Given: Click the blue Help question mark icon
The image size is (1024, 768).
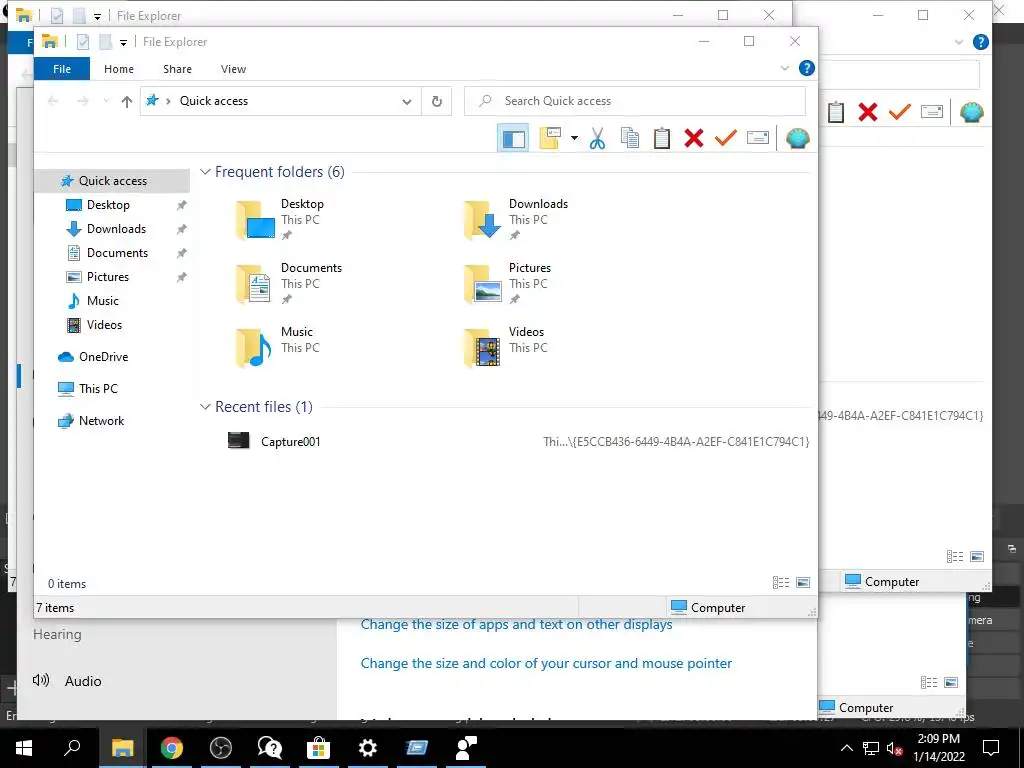Looking at the screenshot, I should point(807,68).
